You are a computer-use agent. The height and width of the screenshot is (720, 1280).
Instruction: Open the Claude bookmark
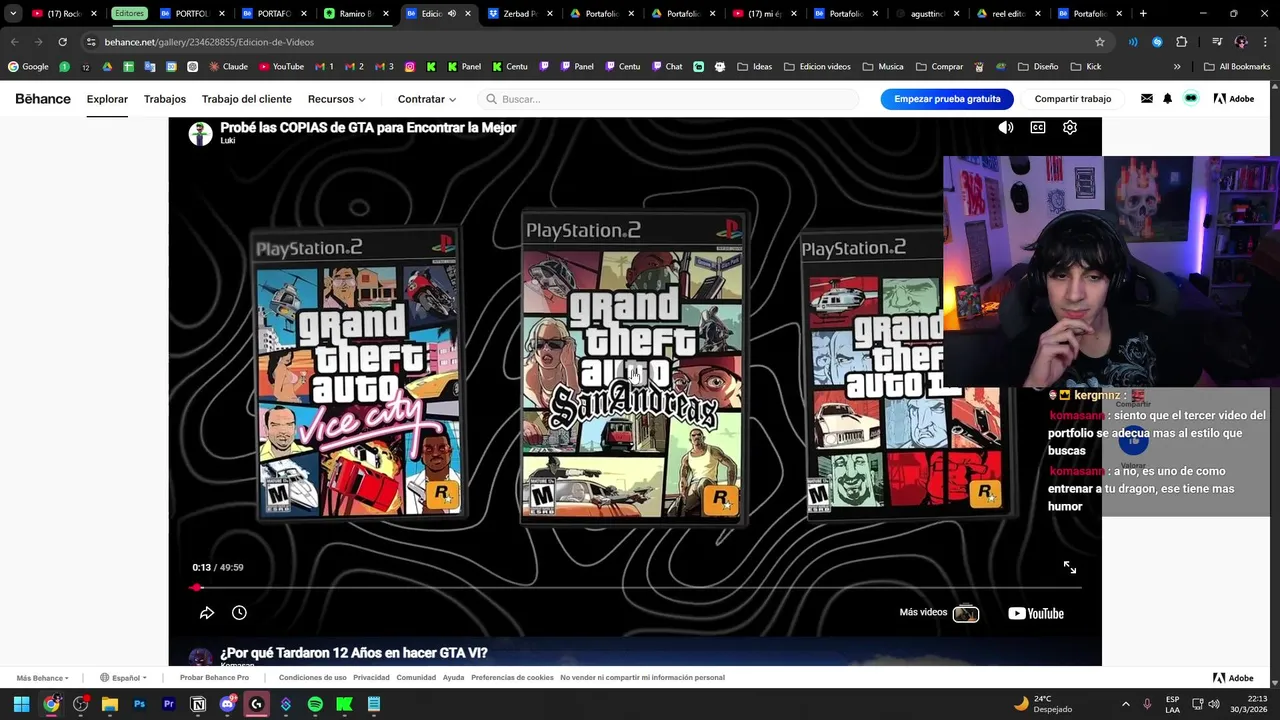(x=229, y=67)
